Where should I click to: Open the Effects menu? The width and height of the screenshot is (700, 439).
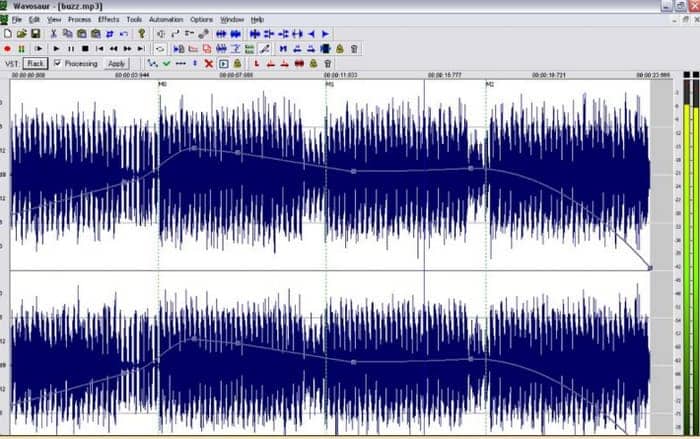[108, 19]
